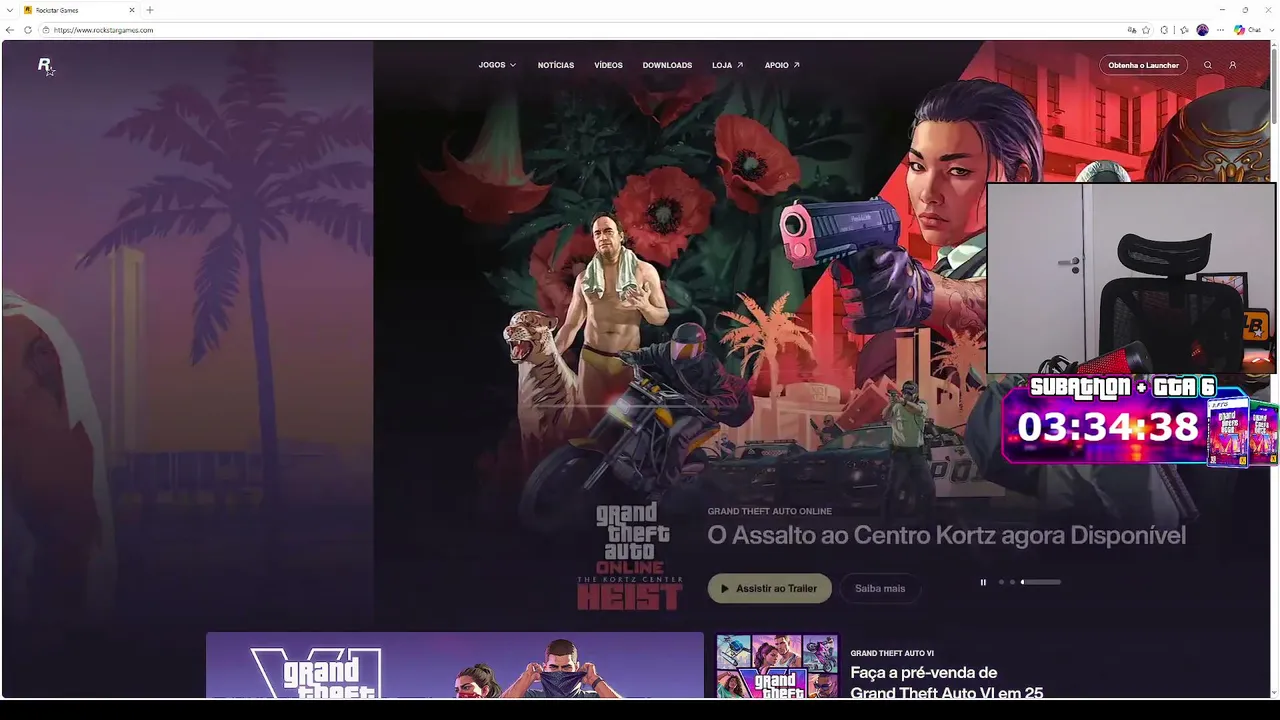This screenshot has height=720, width=1280.
Task: Open the browser profile avatar
Action: (x=1202, y=30)
